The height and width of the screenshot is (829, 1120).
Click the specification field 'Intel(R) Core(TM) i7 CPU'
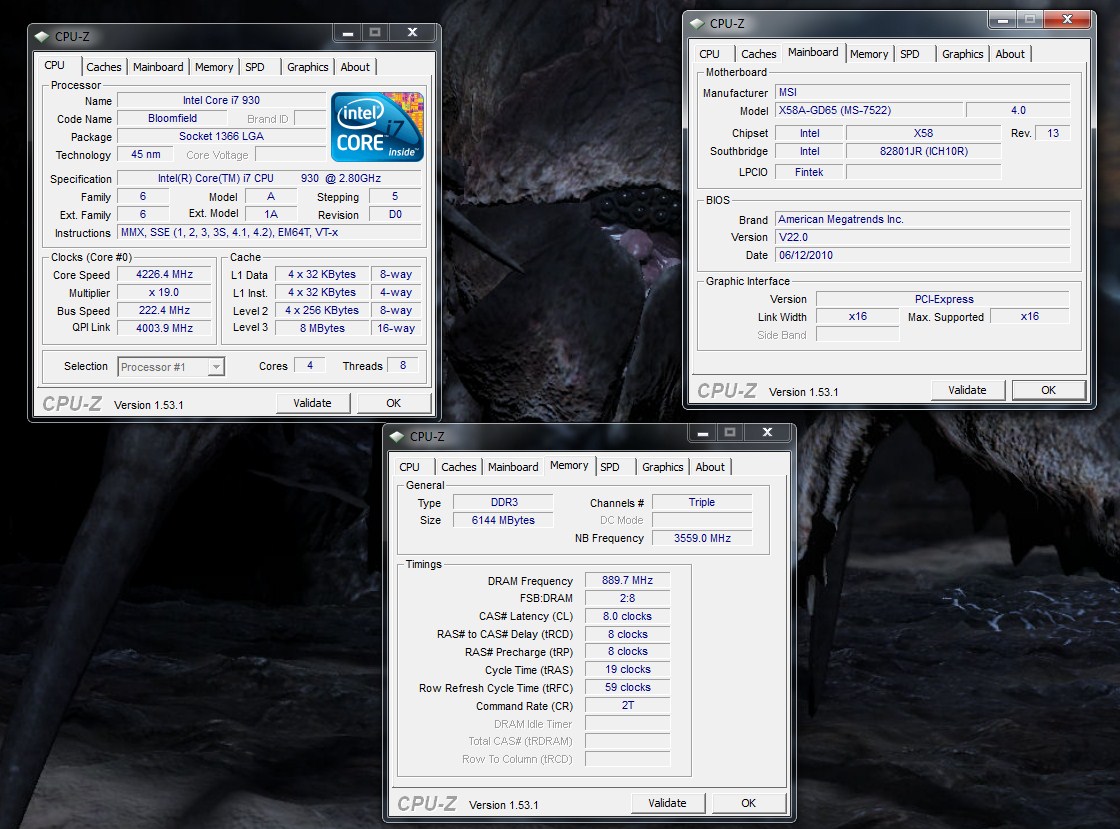[x=269, y=178]
